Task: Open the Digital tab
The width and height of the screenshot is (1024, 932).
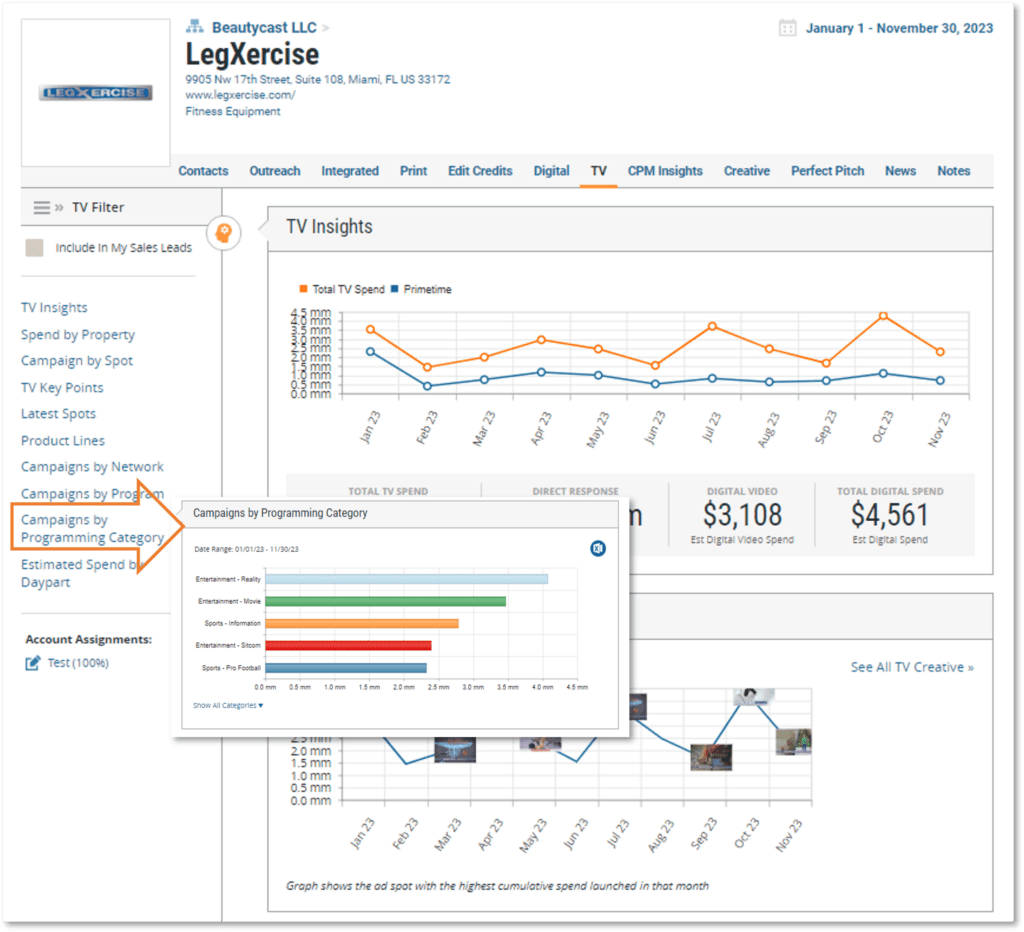Action: [x=551, y=171]
